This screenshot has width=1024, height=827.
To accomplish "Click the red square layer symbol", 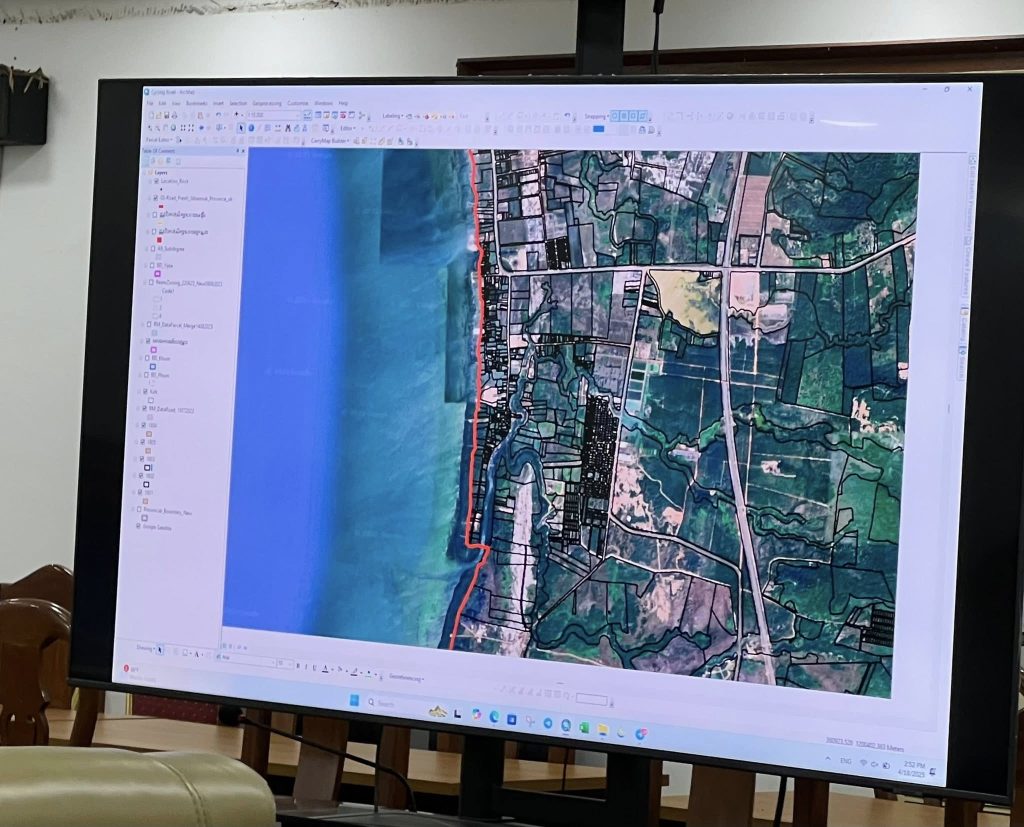I will 159,240.
